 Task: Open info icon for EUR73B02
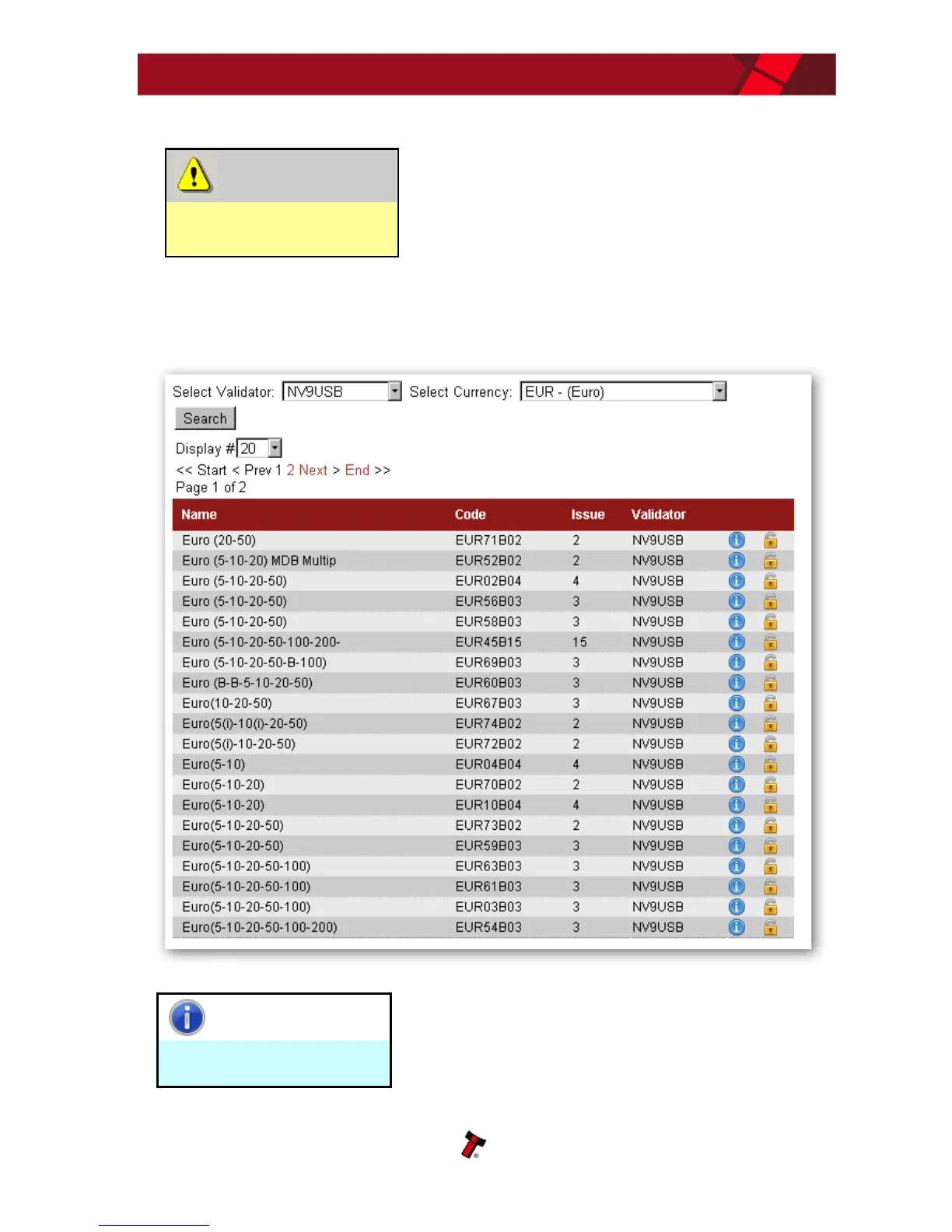736,825
